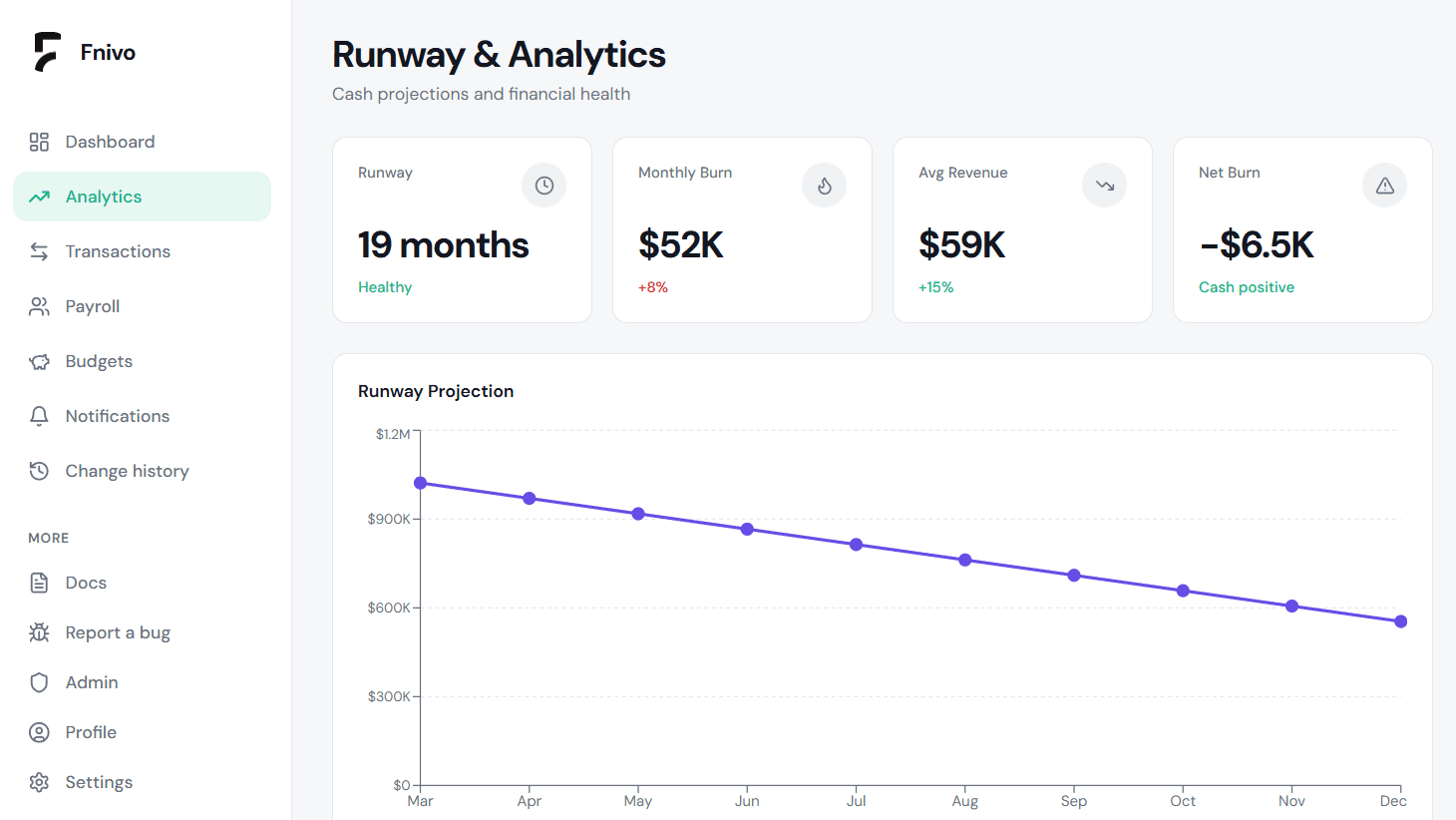Click the Report a bug icon
Viewport: 1456px width, 820px height.
(39, 632)
